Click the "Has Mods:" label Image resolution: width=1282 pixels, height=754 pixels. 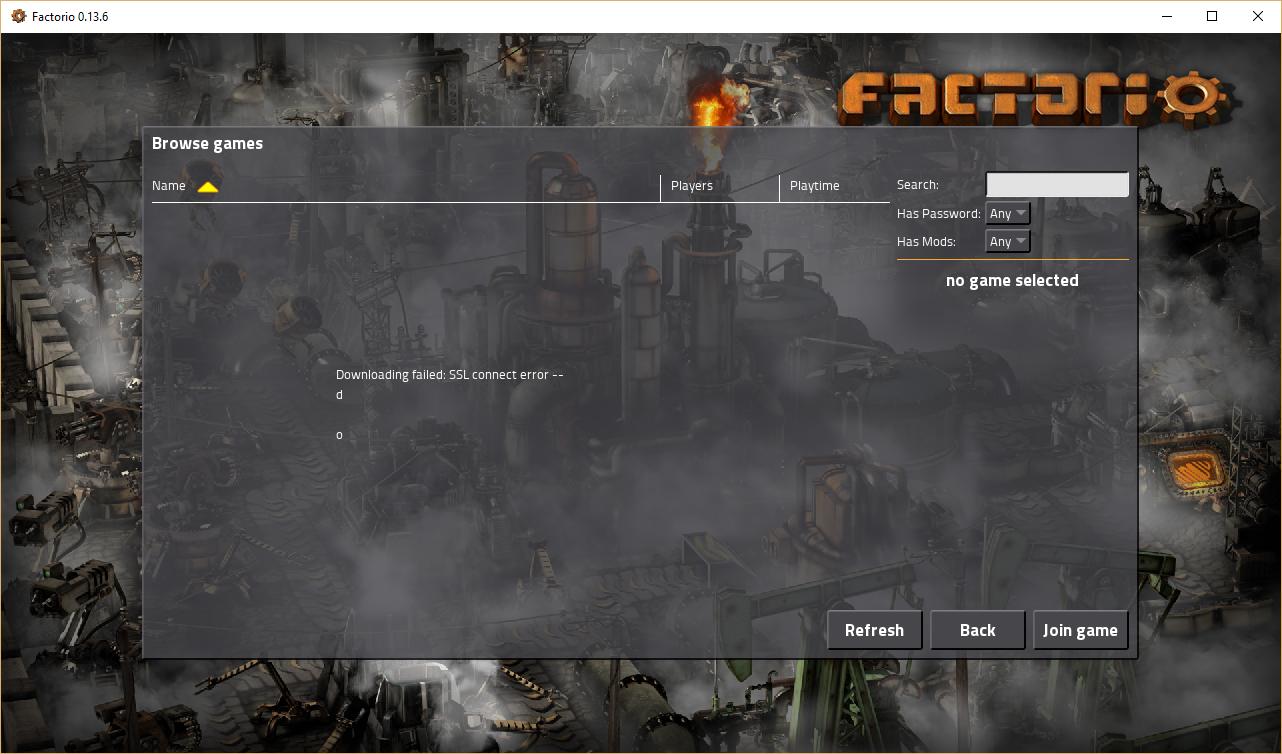click(927, 242)
